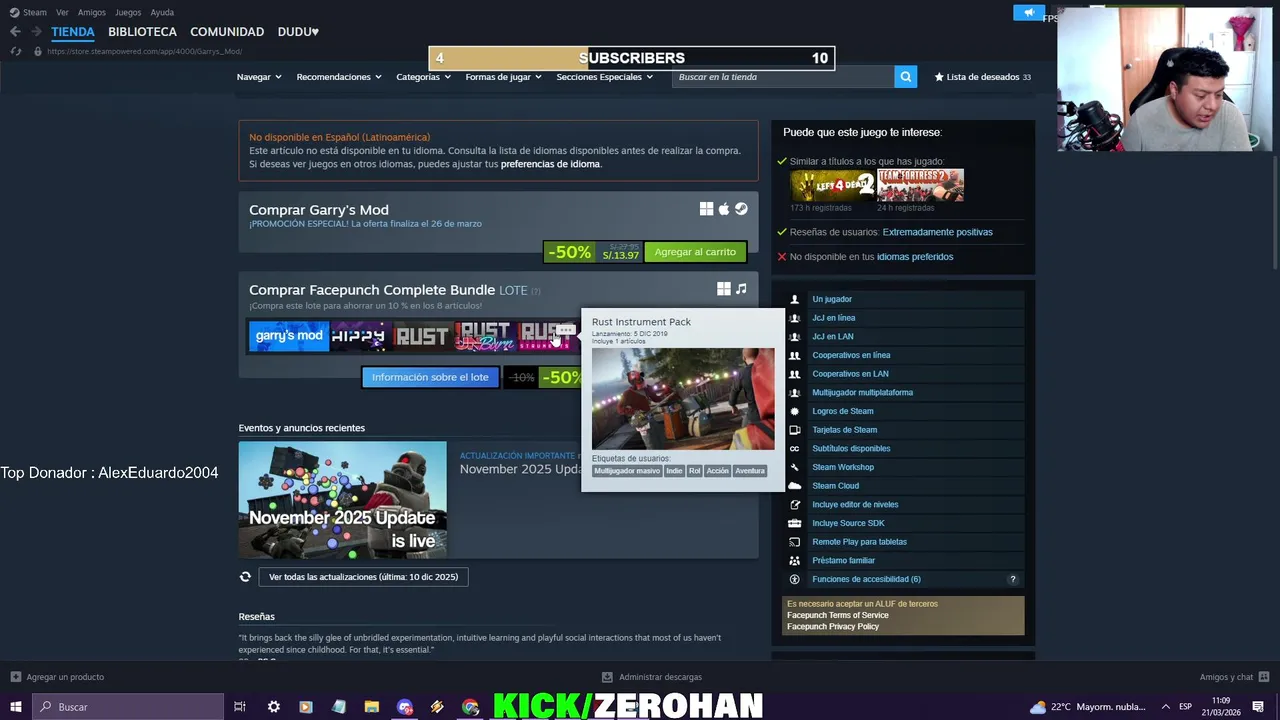Click the Incluye editor de niveles icon
Viewport: 1280px width, 720px height.
(x=795, y=505)
